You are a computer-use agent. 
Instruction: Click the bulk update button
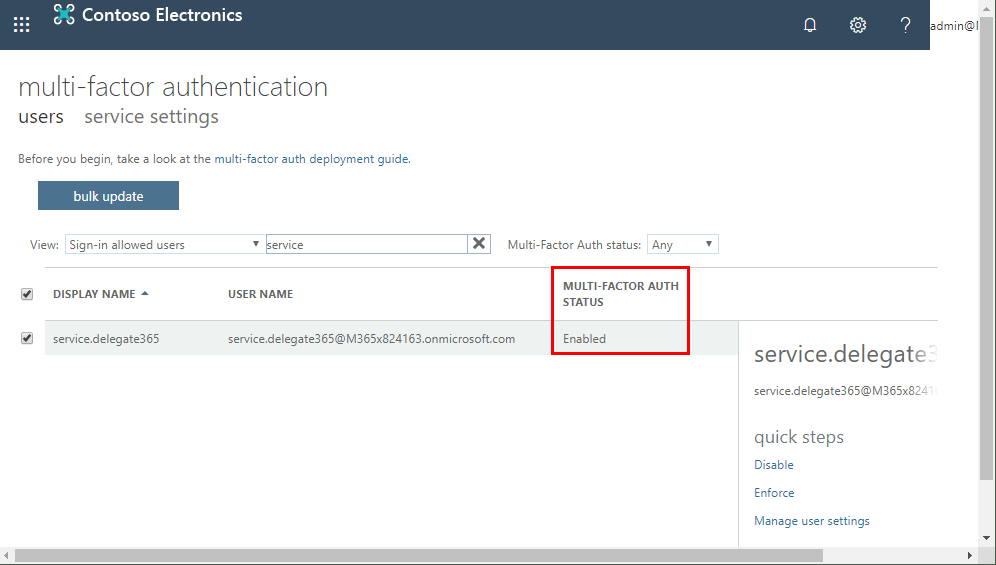coord(108,196)
